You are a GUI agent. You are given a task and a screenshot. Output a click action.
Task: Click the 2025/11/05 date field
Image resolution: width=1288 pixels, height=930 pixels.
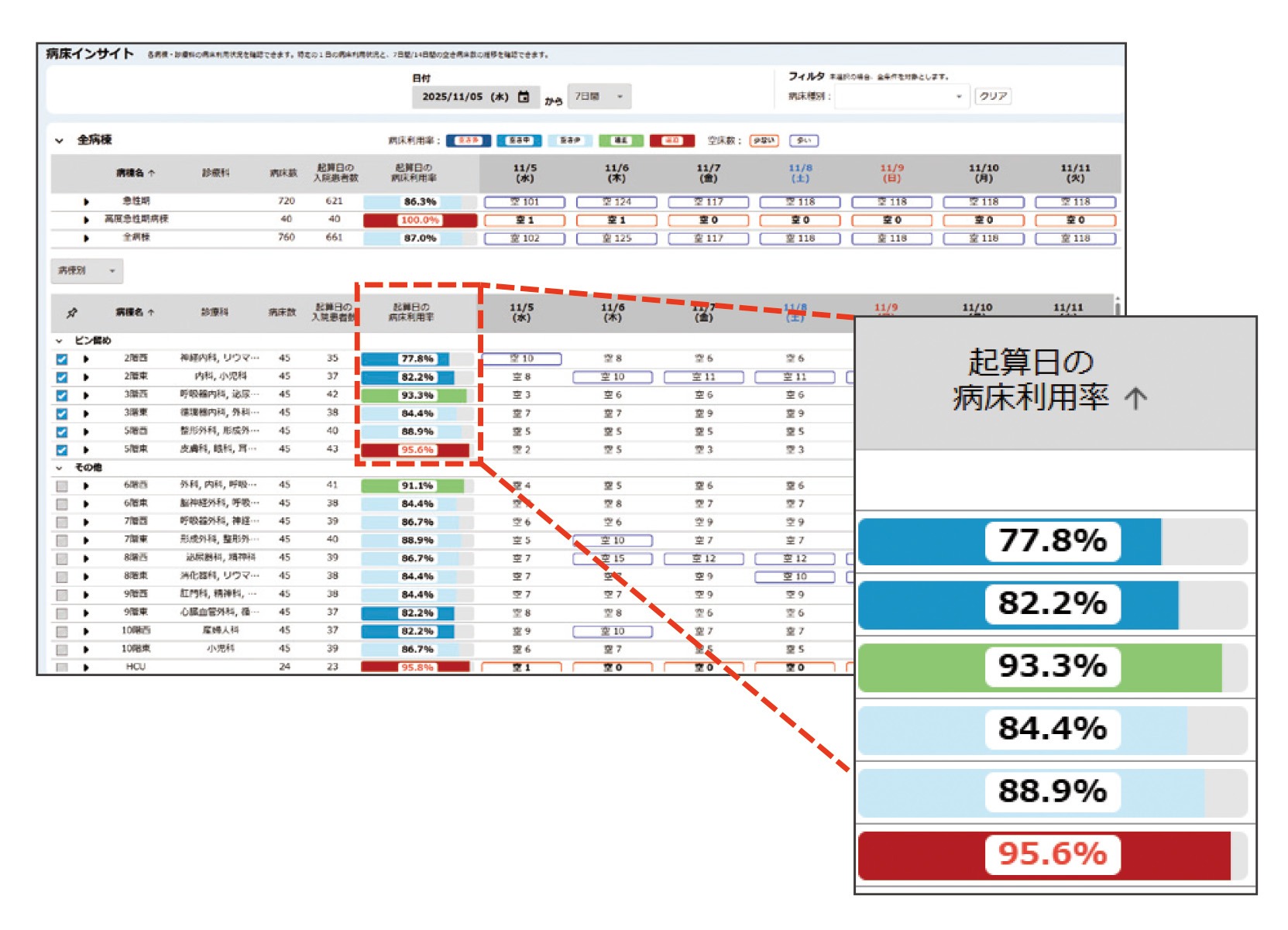(x=465, y=97)
